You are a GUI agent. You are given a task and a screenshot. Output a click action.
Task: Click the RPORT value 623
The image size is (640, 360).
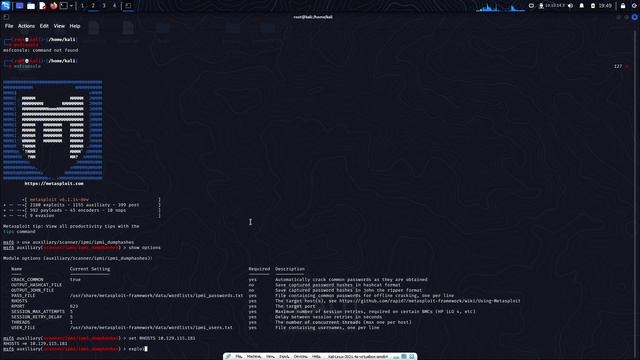tap(74, 306)
